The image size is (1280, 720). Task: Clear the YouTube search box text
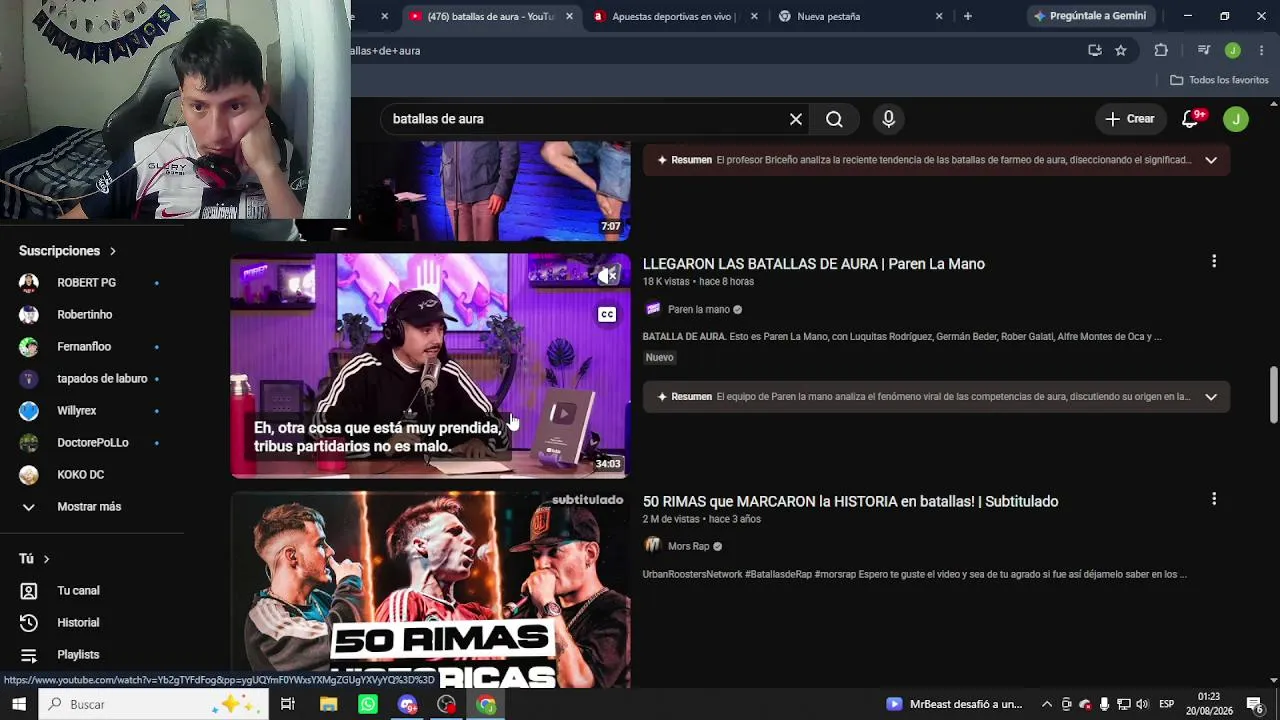(796, 119)
